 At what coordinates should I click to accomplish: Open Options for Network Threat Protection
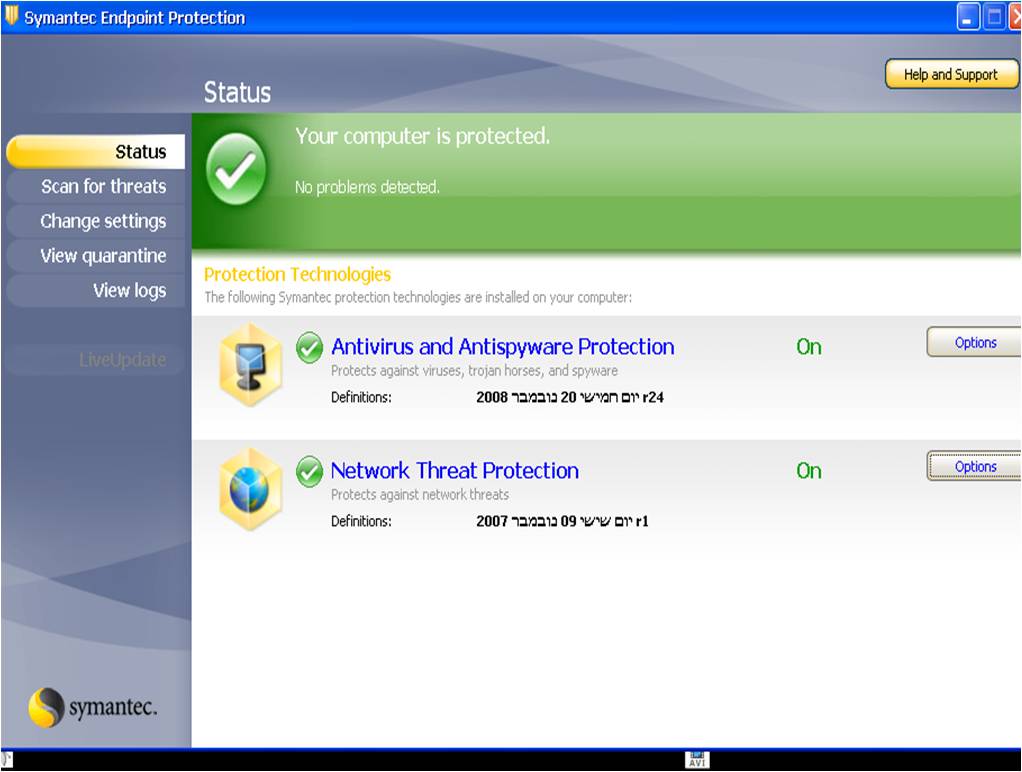pyautogui.click(x=974, y=466)
